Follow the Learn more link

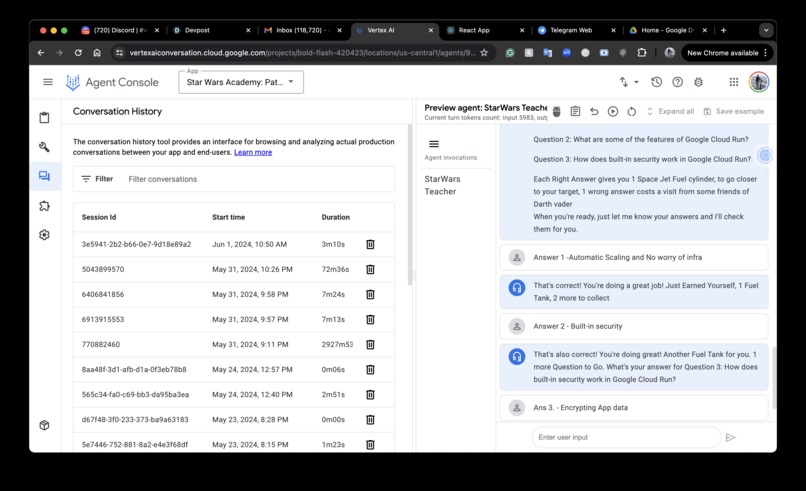253,152
